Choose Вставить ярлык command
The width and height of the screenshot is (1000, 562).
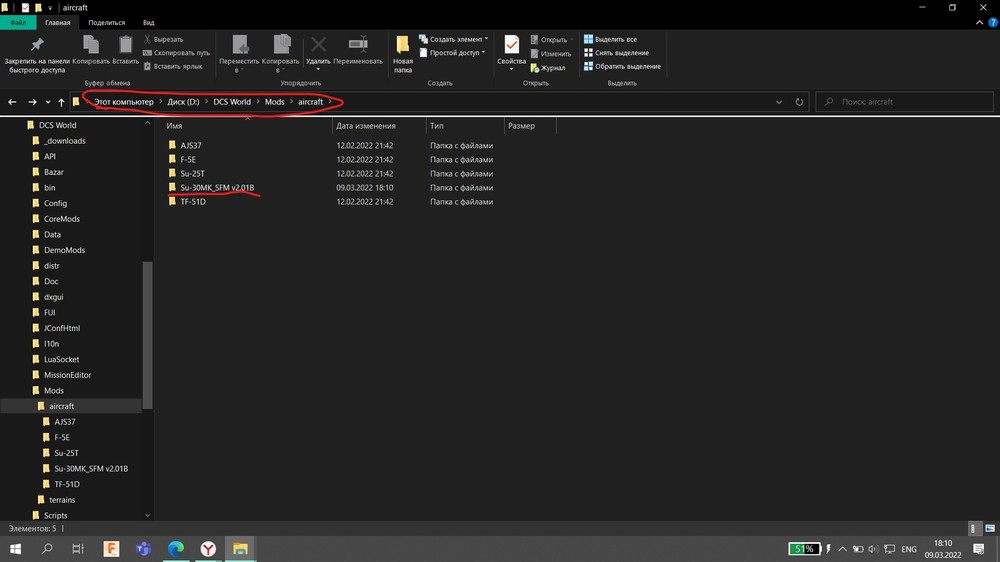coord(173,66)
